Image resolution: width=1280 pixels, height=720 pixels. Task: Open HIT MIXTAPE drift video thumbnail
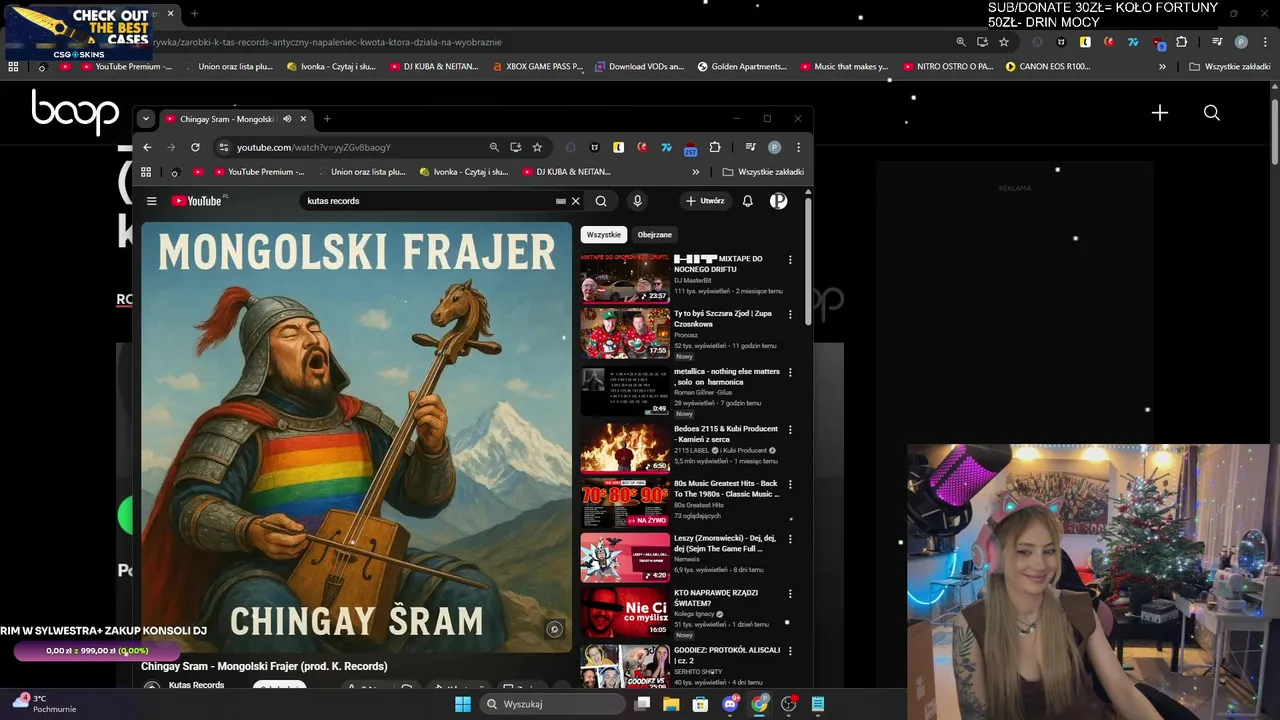[x=625, y=278]
